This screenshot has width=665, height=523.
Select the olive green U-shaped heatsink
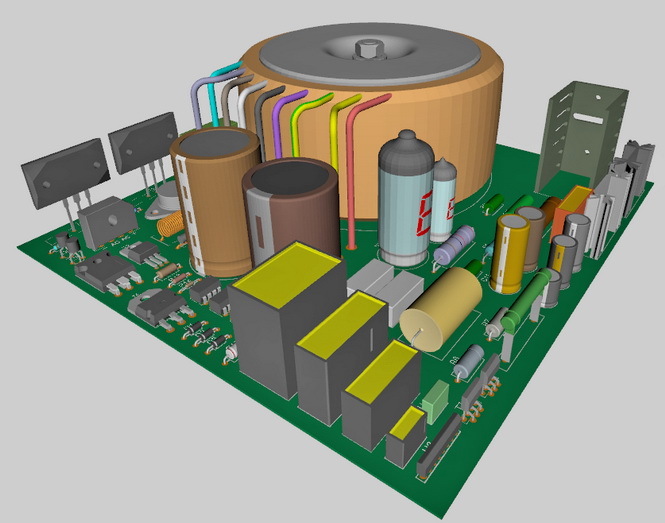581,138
